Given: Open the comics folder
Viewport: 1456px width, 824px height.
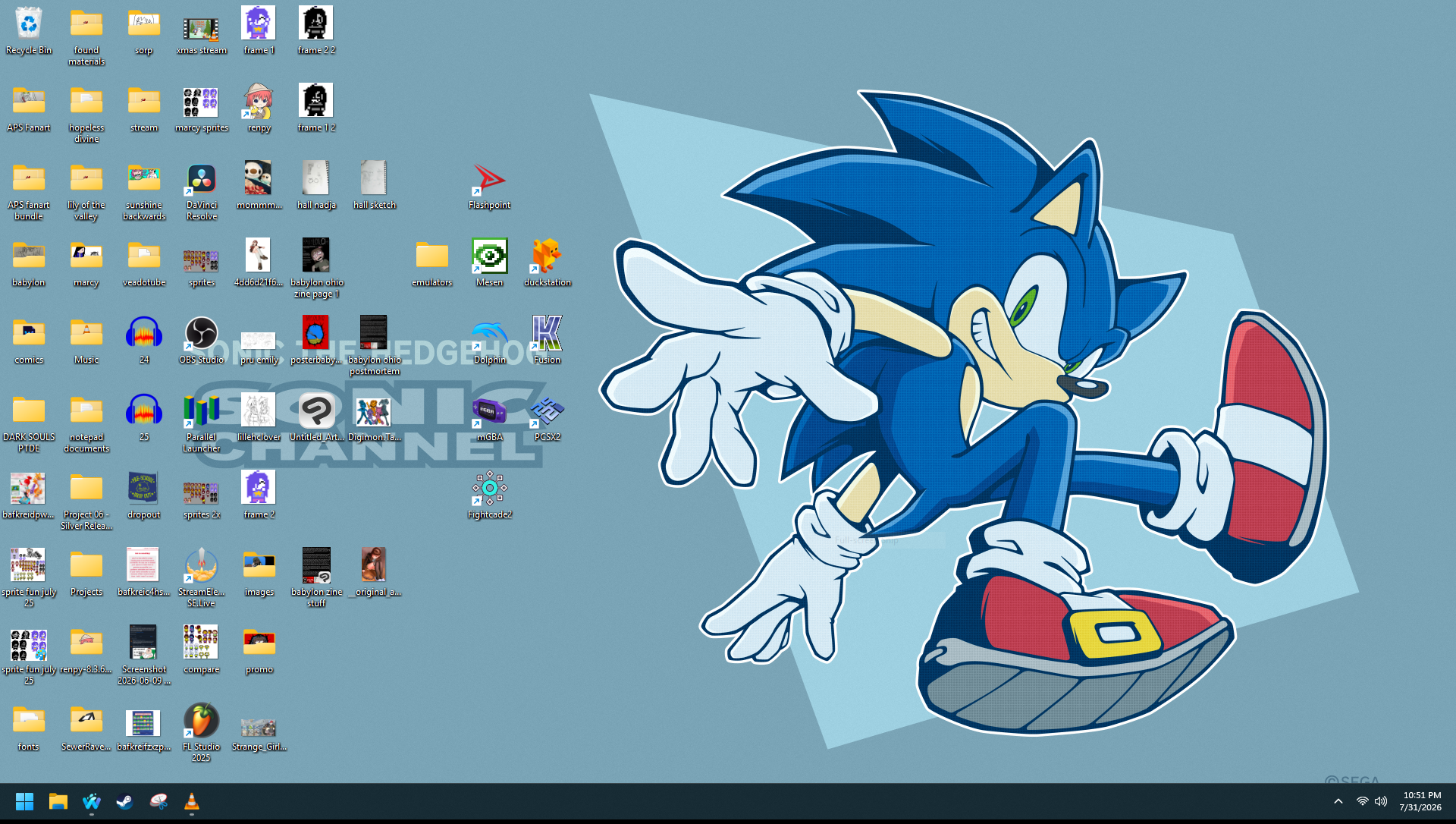Looking at the screenshot, I should (29, 340).
